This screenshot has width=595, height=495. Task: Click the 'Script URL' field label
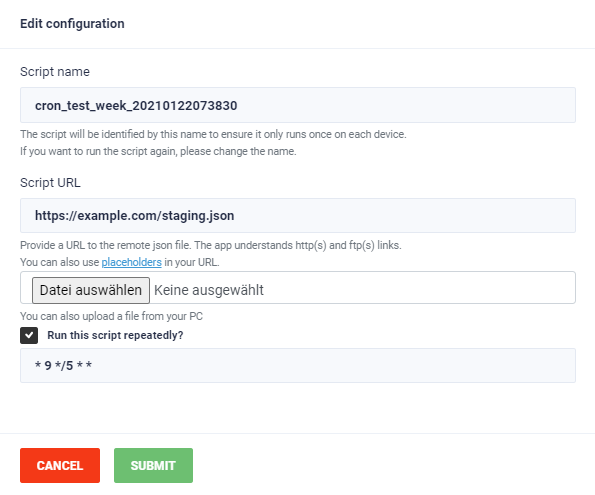point(50,183)
